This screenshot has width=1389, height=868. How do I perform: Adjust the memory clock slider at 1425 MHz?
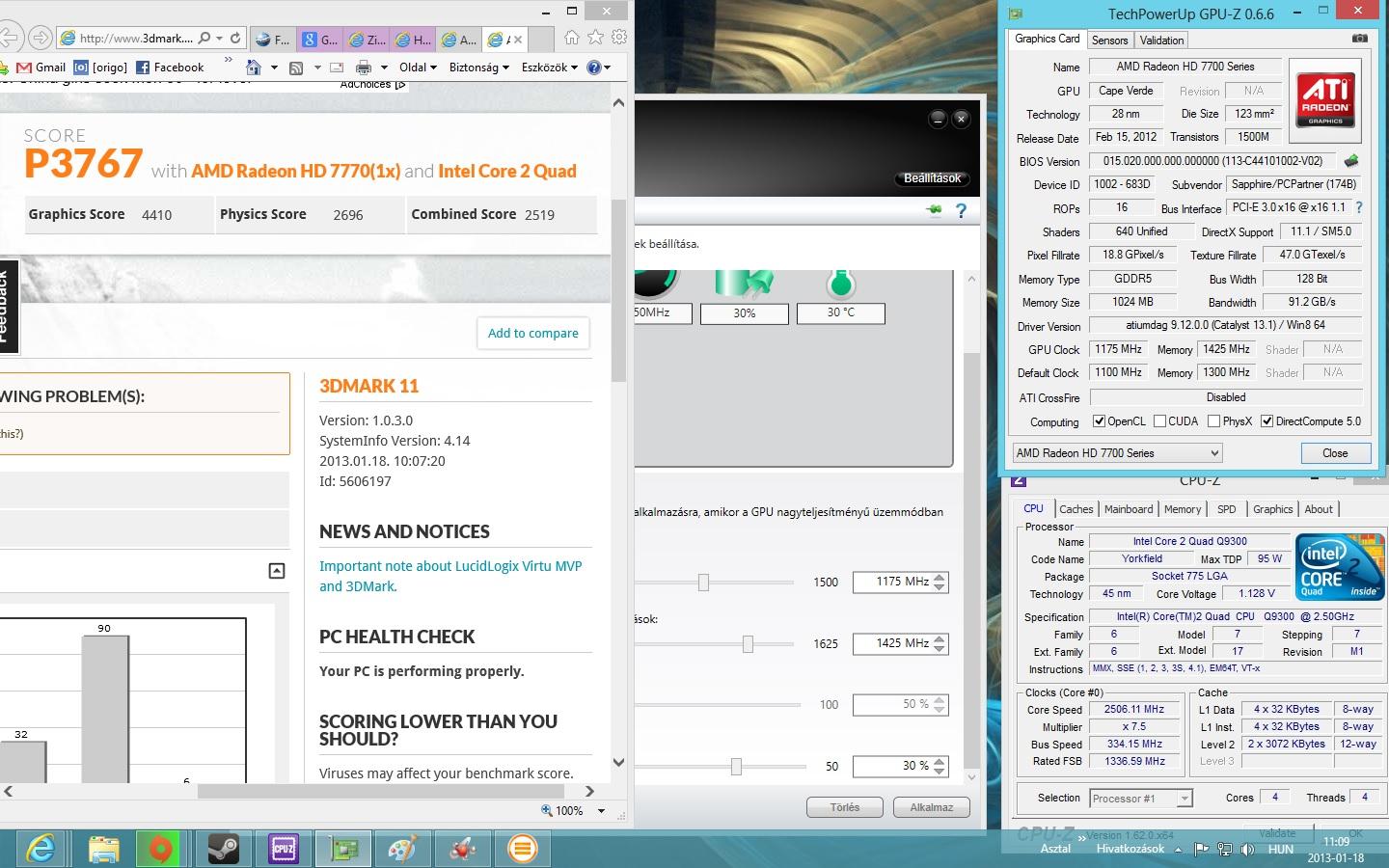[x=748, y=644]
